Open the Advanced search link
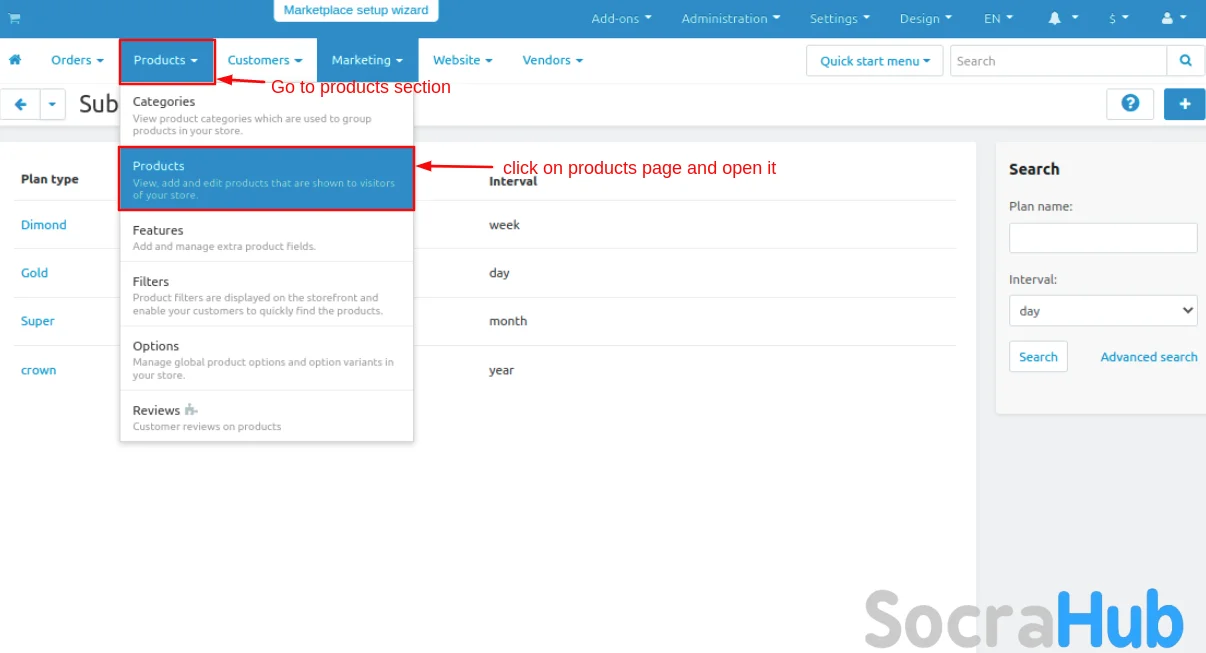 coord(1148,357)
